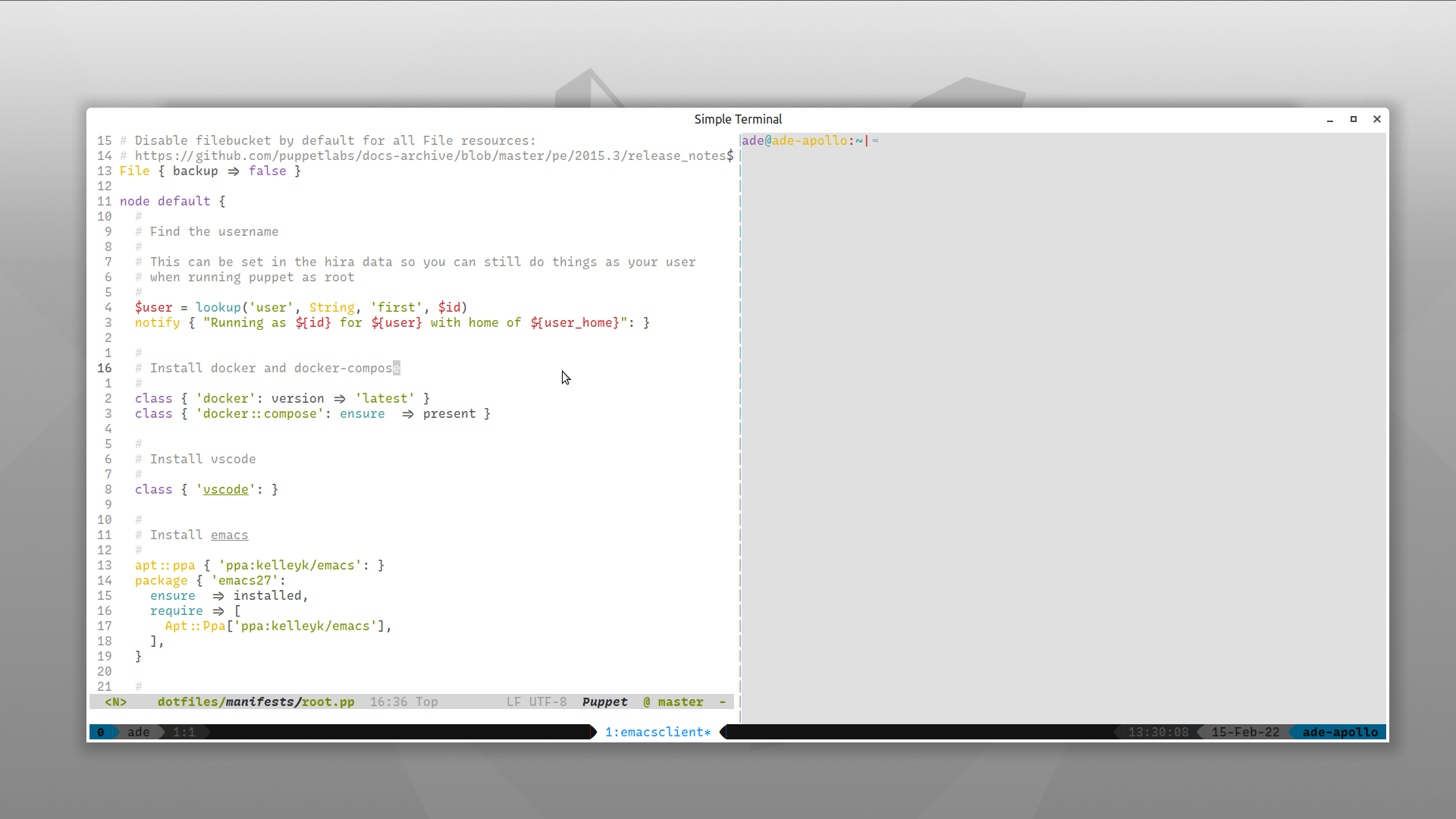Viewport: 1456px width, 819px height.
Task: Close the Simple Terminal window
Action: pos(1377,119)
